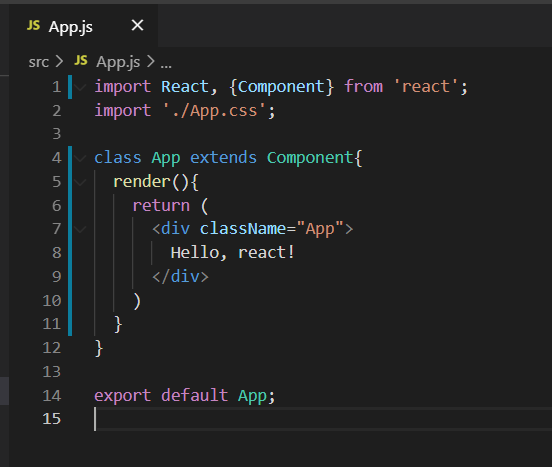Click line number 15 in the gutter
This screenshot has height=467, width=552.
click(x=52, y=419)
